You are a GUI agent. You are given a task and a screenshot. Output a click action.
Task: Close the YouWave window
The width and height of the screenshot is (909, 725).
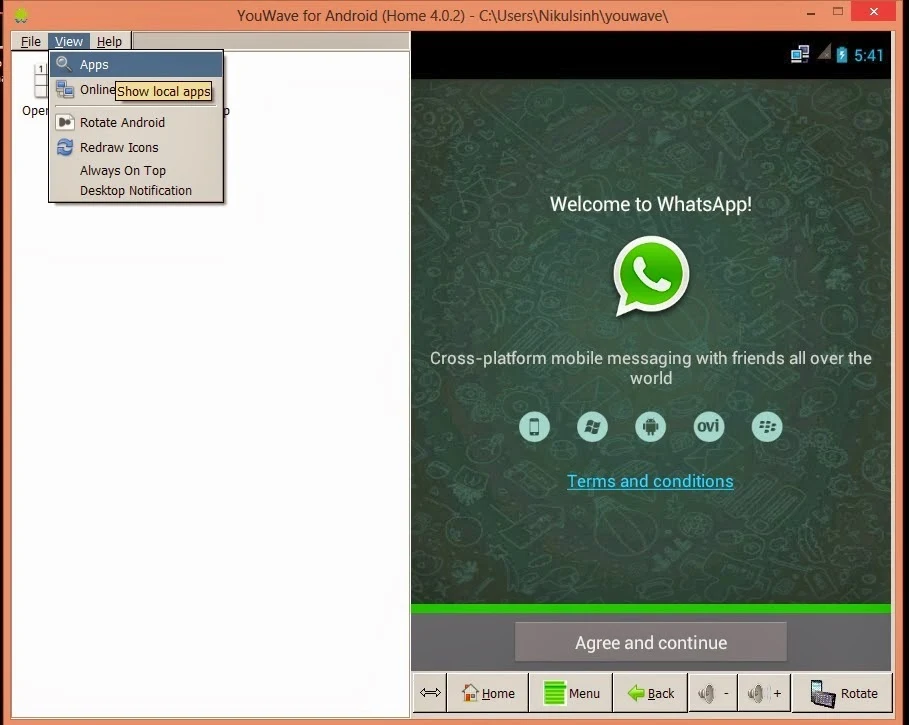coord(874,11)
